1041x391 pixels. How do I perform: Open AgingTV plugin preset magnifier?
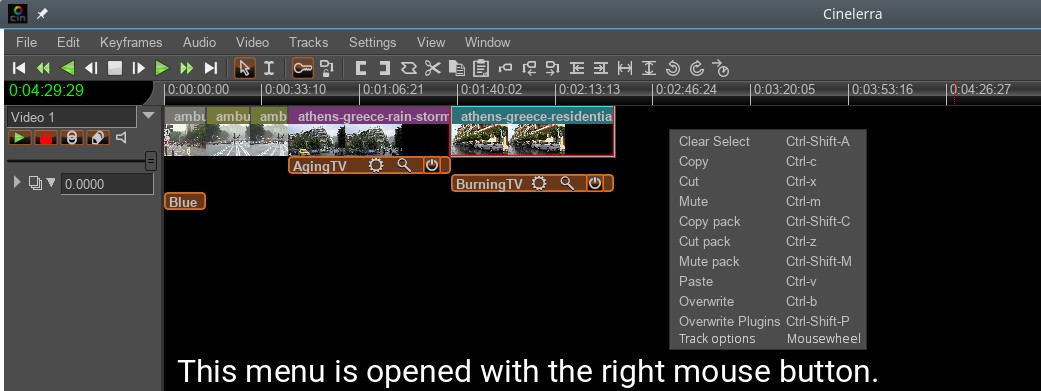tap(404, 165)
